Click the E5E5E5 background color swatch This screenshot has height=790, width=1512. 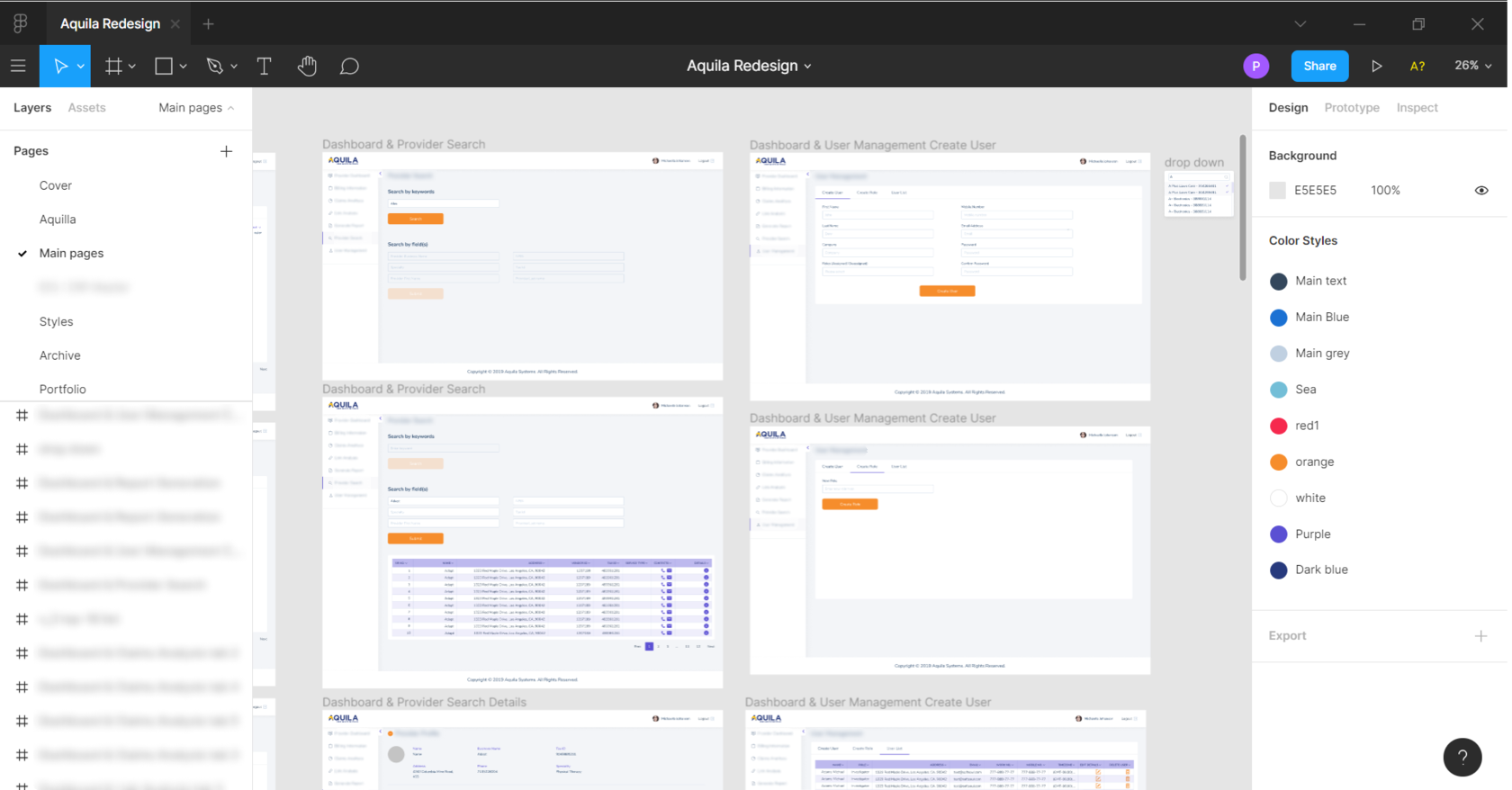1277,191
